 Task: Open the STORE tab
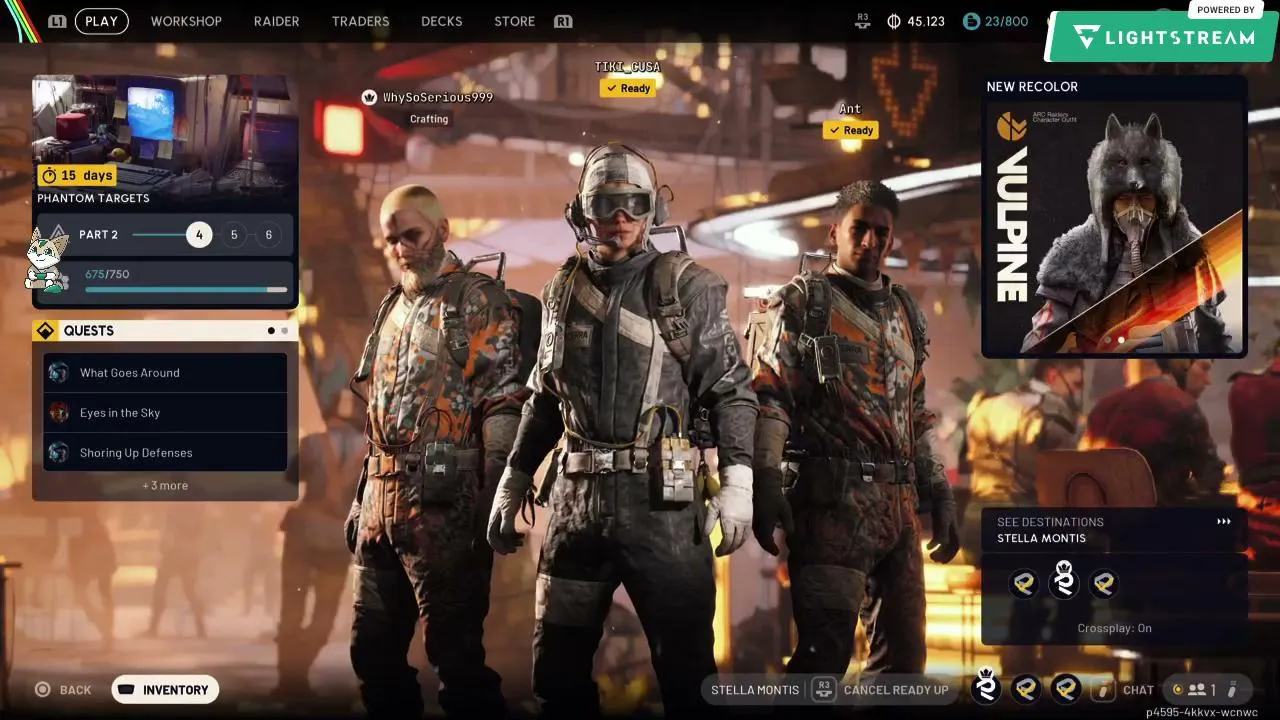click(514, 21)
